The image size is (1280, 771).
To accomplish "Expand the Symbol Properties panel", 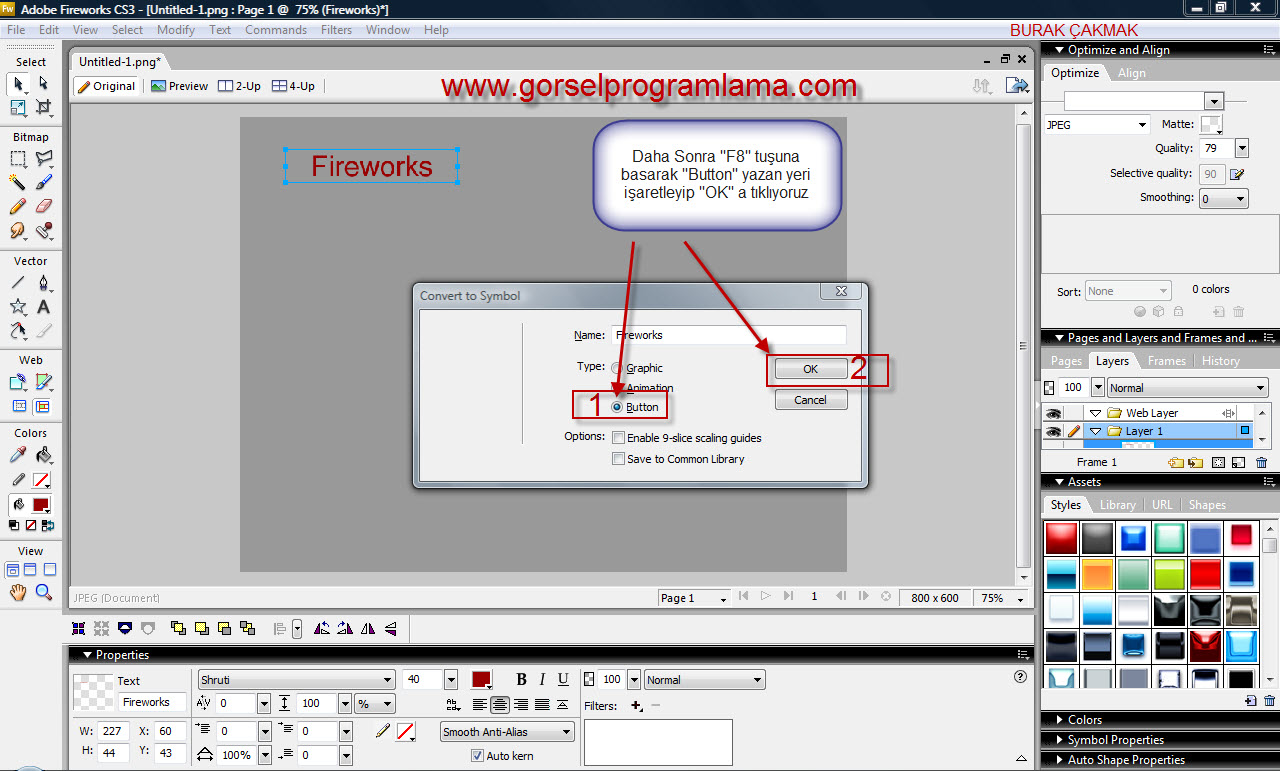I will [x=1115, y=740].
